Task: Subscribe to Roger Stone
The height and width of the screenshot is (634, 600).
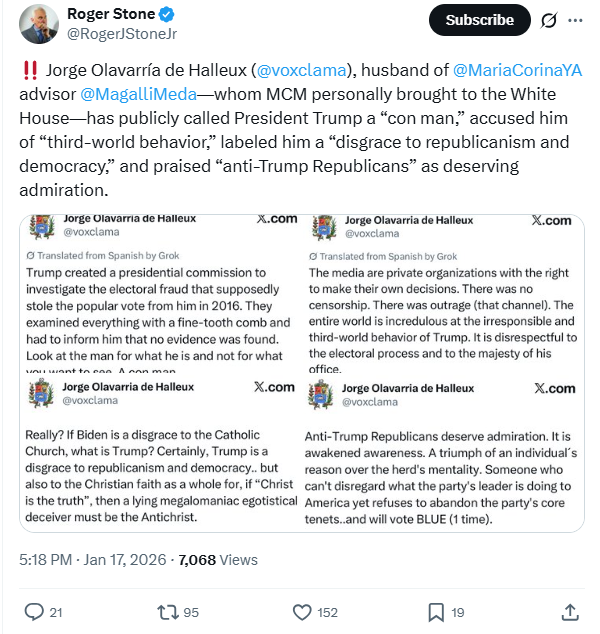Action: [x=479, y=20]
